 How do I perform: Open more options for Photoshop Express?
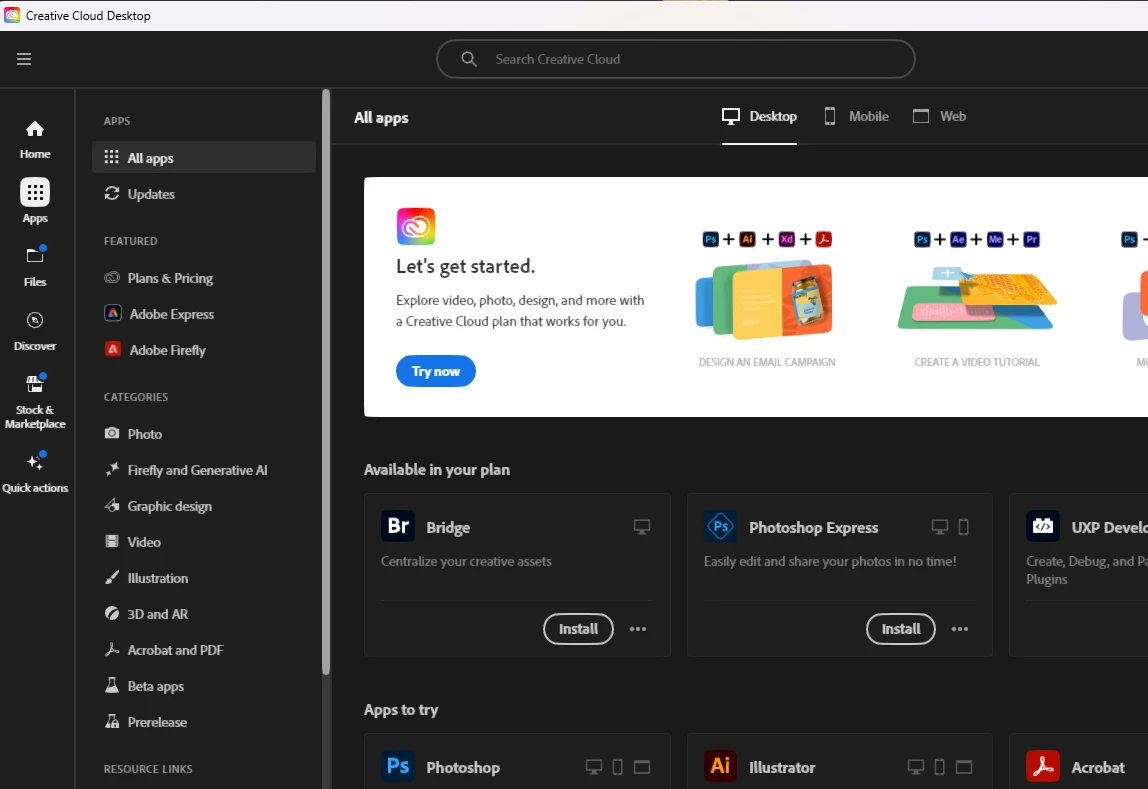pos(960,629)
